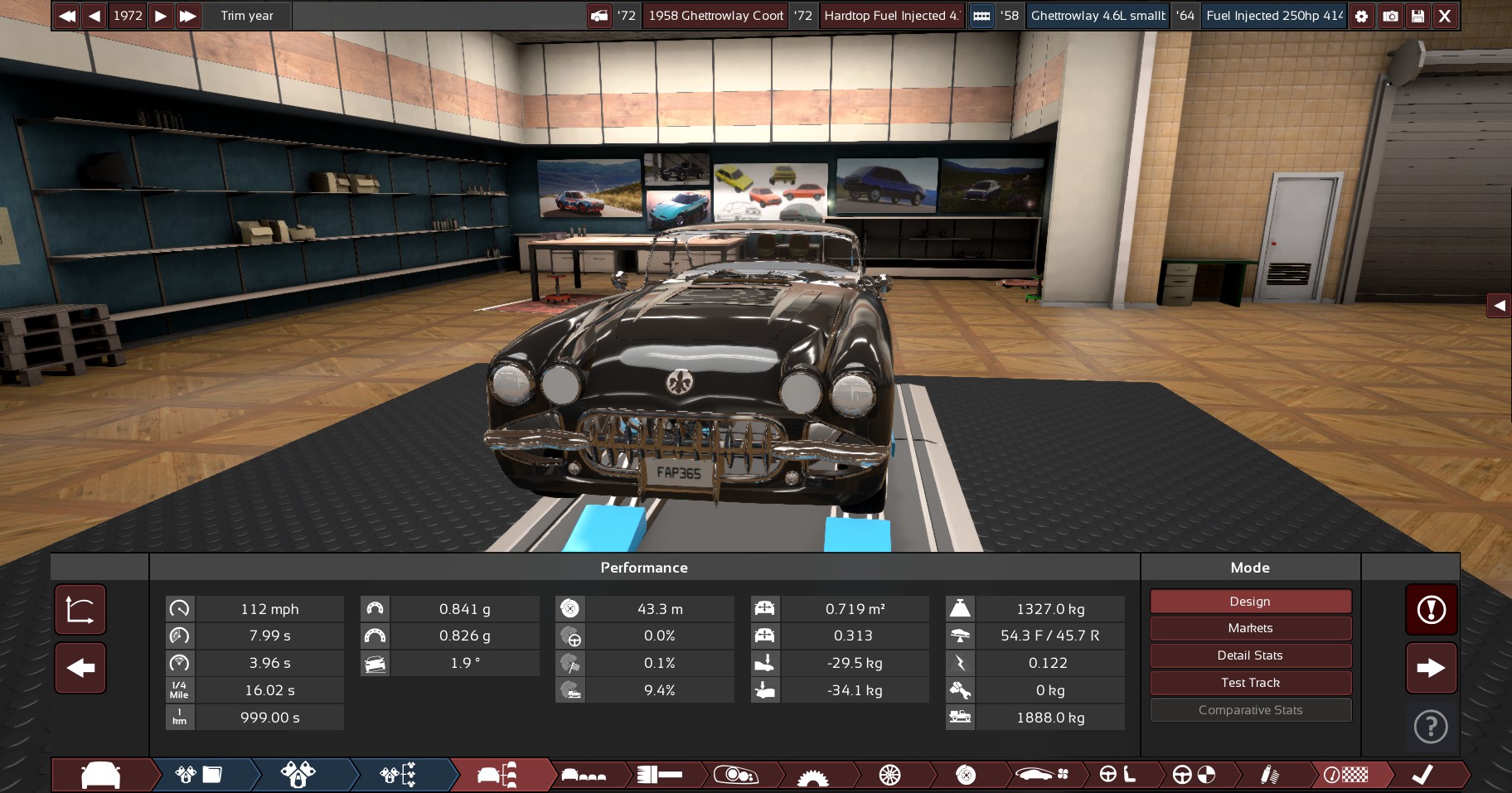Select the 'Ghettrowlay 4.6L' engine family name
Image resolution: width=1512 pixels, height=793 pixels.
coord(1098,16)
